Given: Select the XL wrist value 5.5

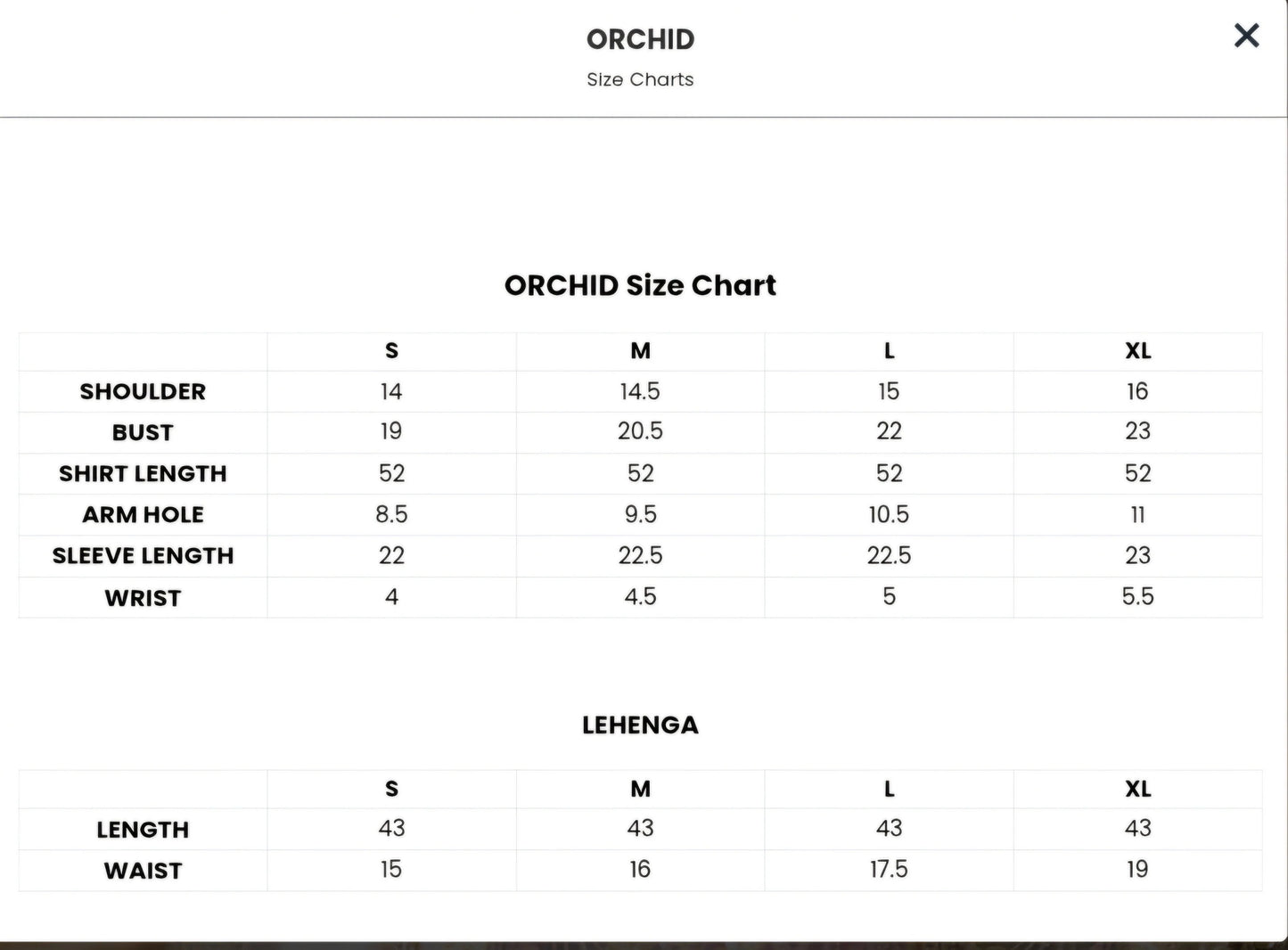Looking at the screenshot, I should [1137, 596].
